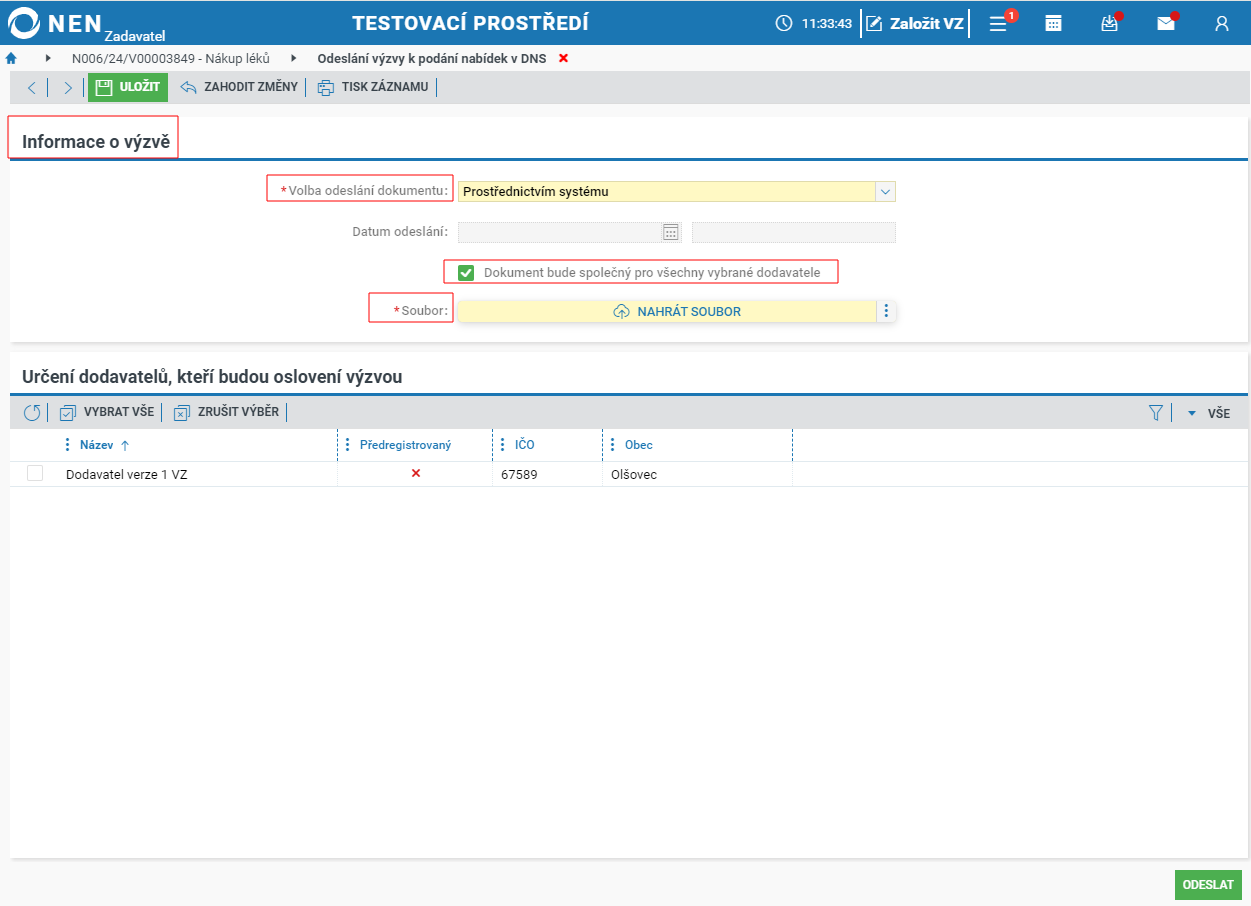Viewport: 1251px width, 906px height.
Task: Open the filter funnel icon
Action: coord(1157,412)
